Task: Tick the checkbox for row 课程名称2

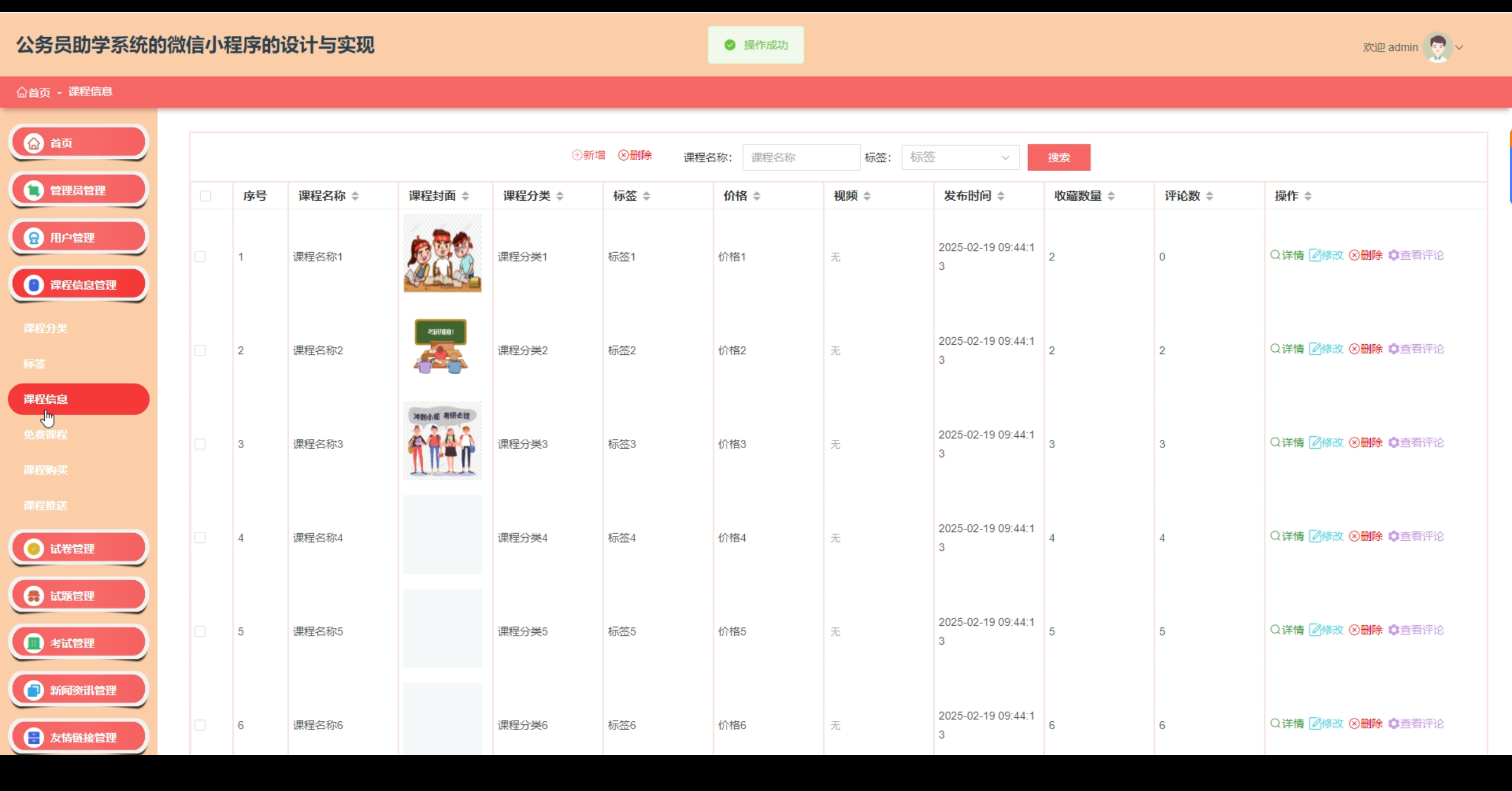Action: click(x=200, y=351)
